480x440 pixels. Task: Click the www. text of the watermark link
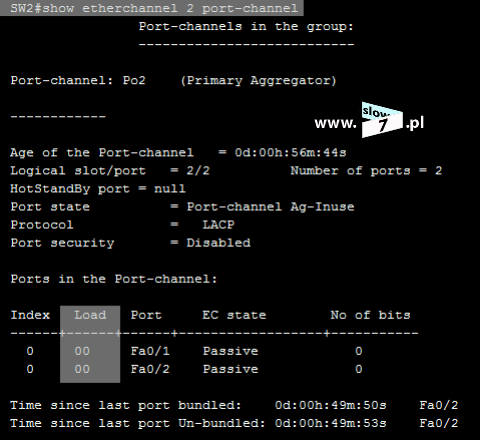336,123
